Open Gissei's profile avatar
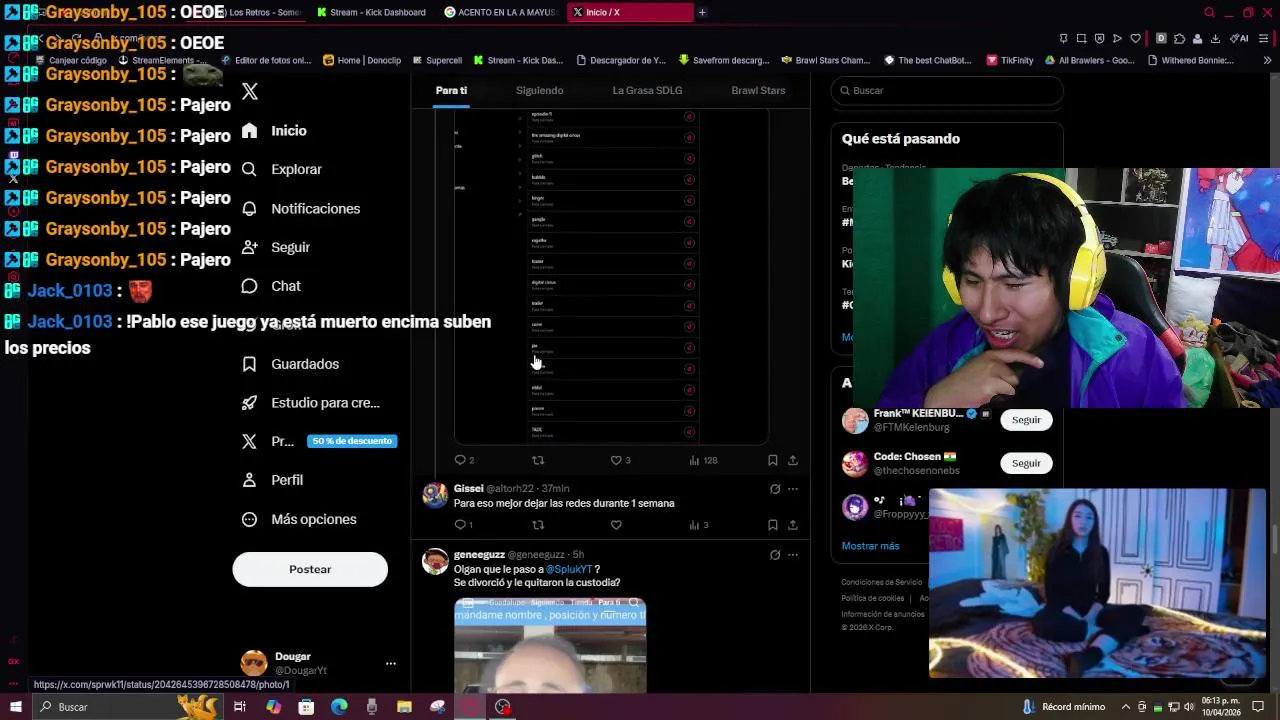This screenshot has height=720, width=1280. tap(435, 495)
